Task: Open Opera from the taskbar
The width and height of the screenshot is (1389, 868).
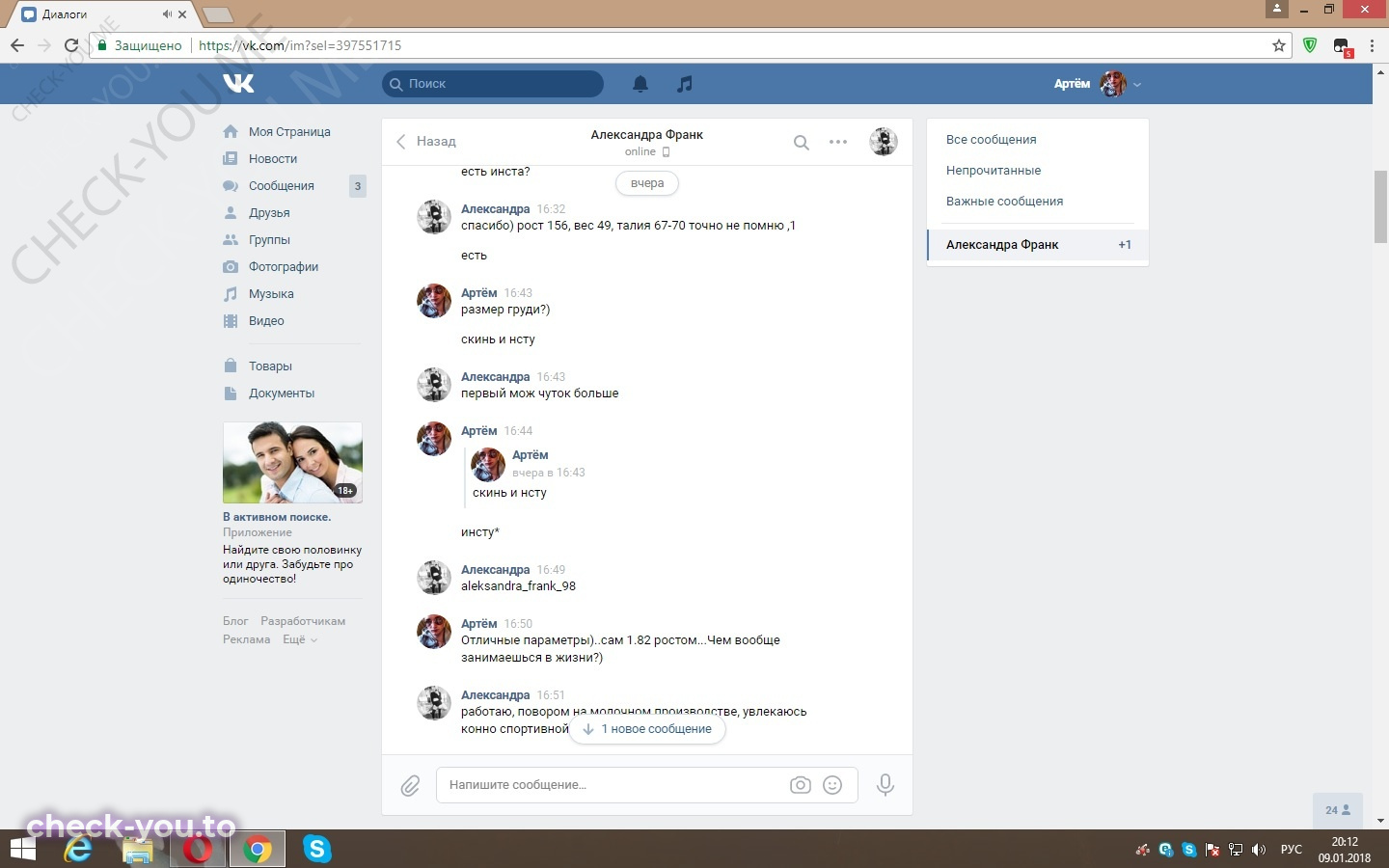Action: [x=198, y=850]
